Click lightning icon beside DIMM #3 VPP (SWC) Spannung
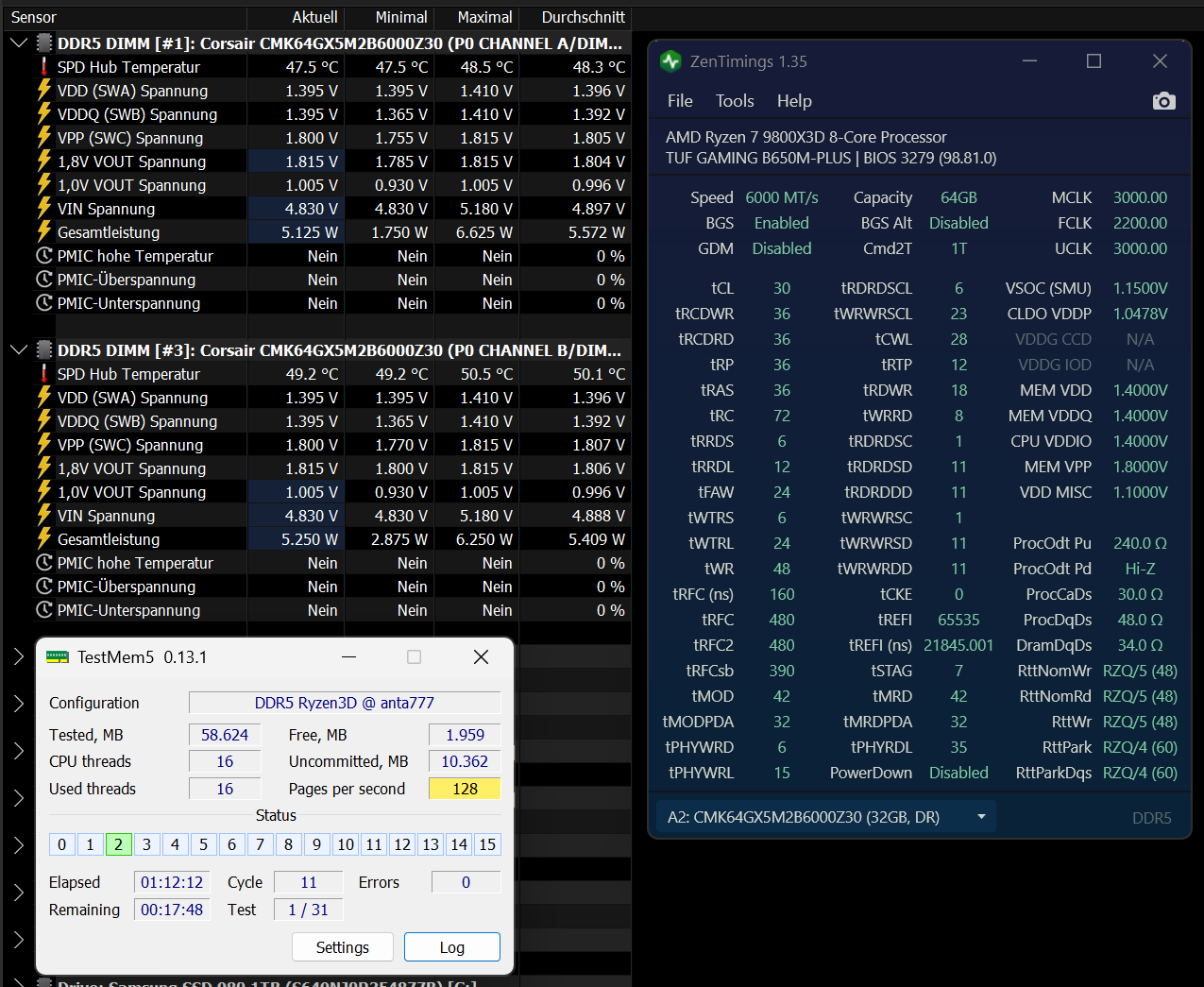Viewport: 1204px width, 987px height. point(43,445)
